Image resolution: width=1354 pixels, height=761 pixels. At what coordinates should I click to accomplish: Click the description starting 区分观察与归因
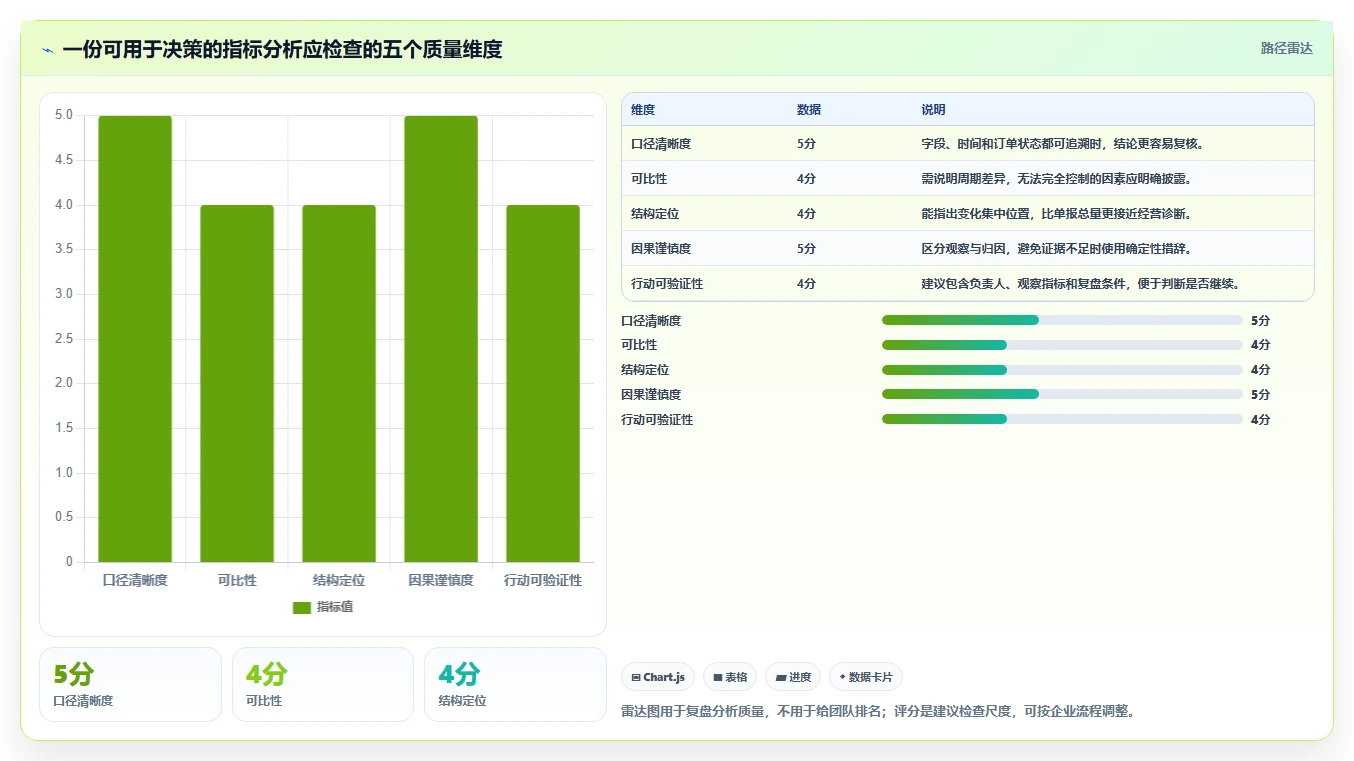[1056, 249]
